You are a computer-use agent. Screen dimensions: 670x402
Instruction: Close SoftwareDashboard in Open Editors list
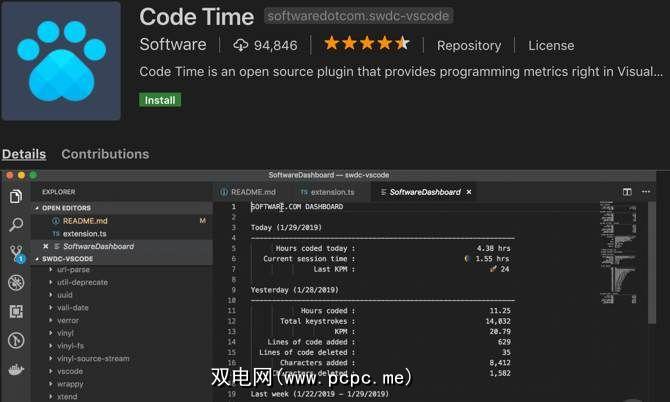(46, 246)
